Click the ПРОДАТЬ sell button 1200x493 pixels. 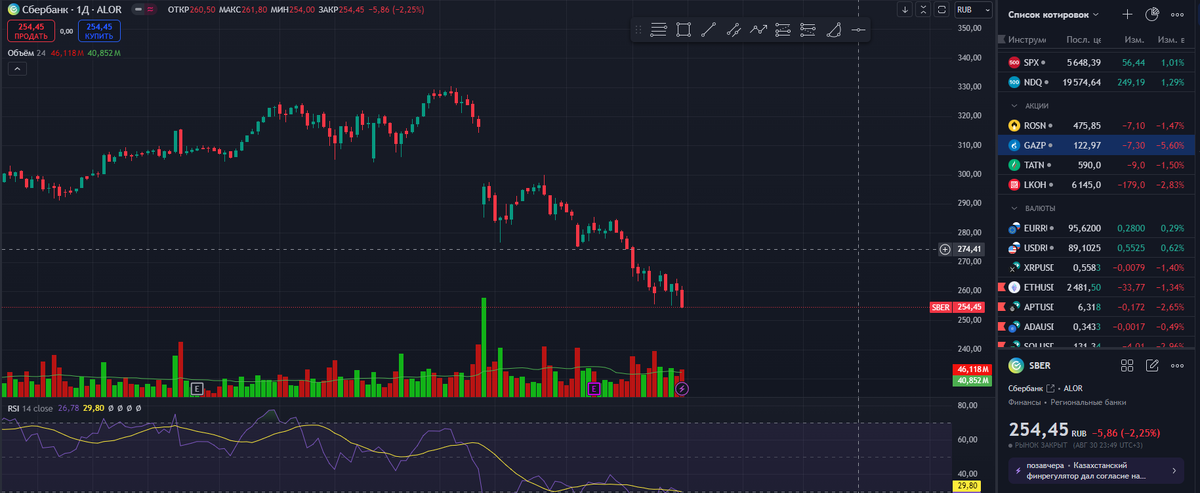click(x=31, y=31)
